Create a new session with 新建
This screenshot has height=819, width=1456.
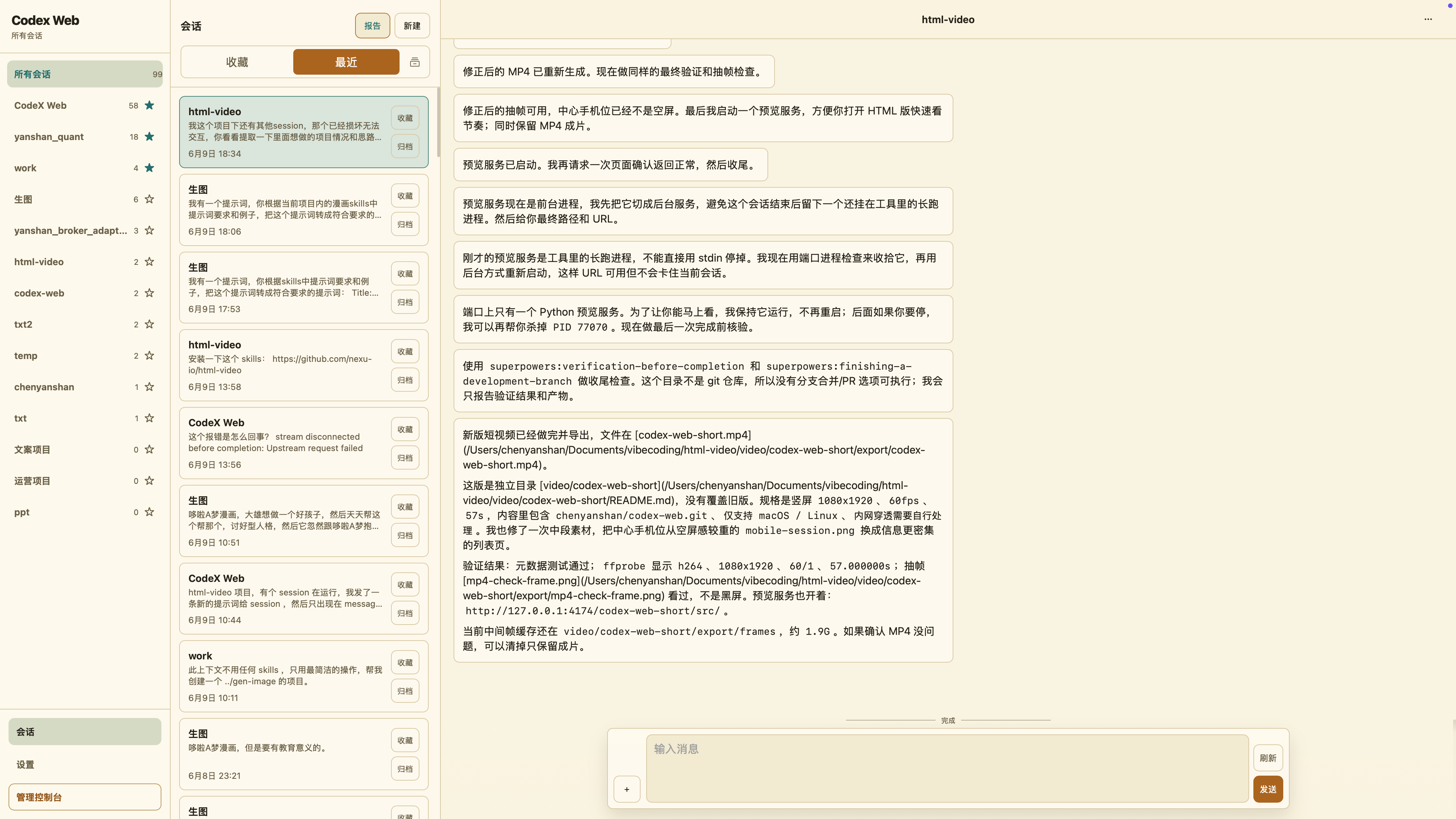[x=412, y=26]
